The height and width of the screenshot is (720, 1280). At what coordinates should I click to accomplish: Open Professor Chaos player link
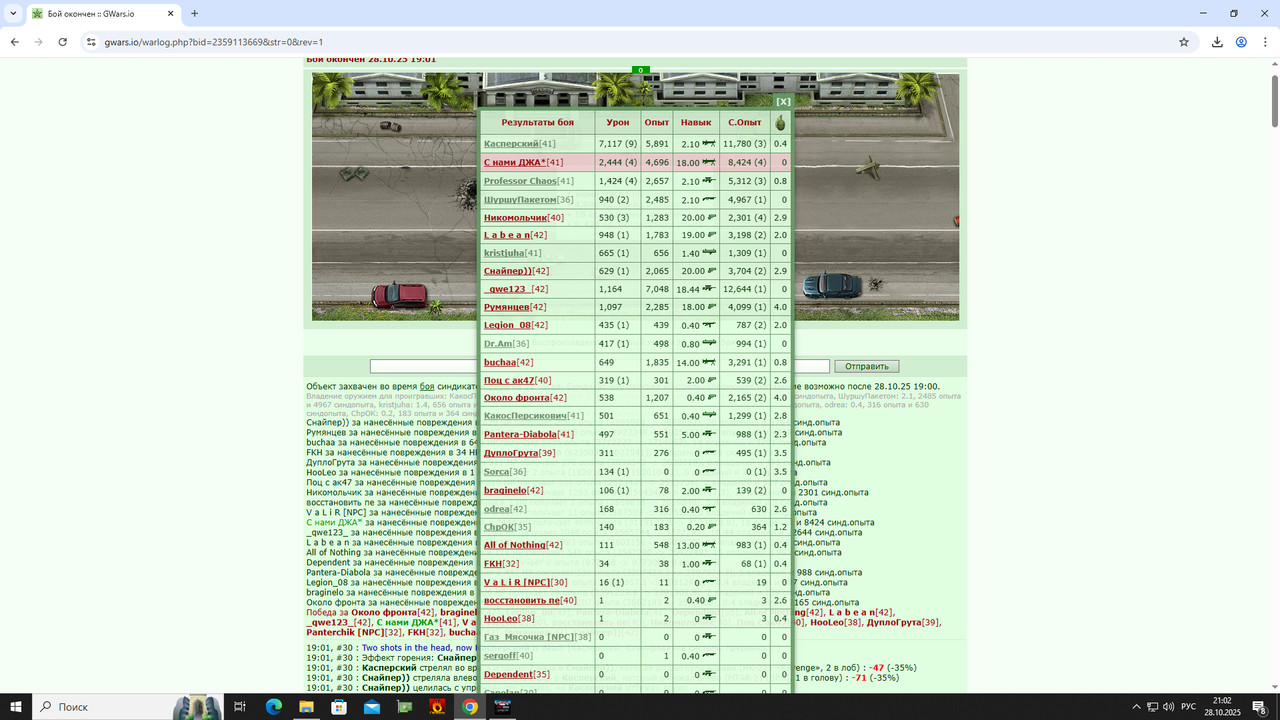[x=520, y=181]
